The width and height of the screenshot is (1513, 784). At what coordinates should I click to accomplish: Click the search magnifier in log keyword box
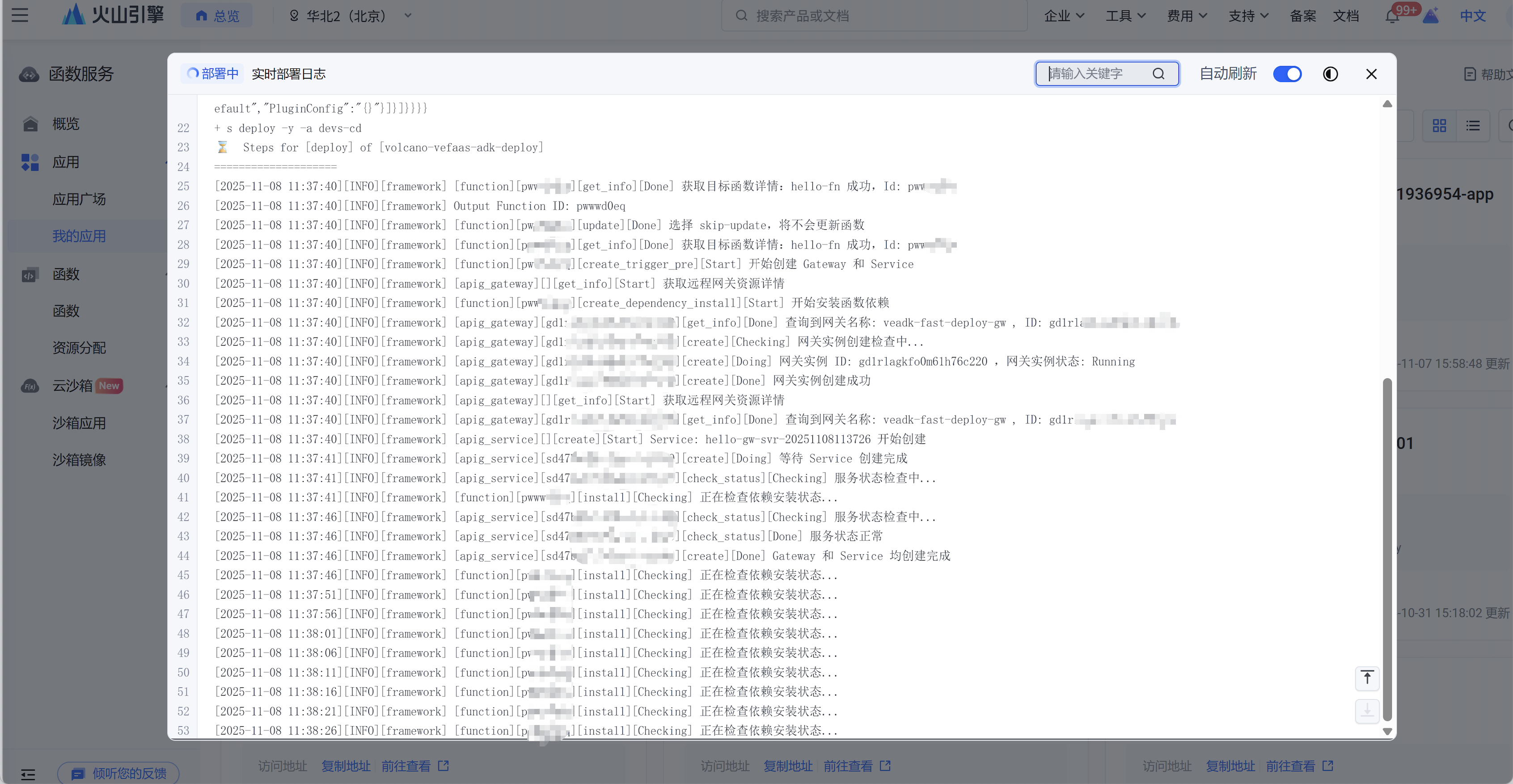(x=1158, y=74)
